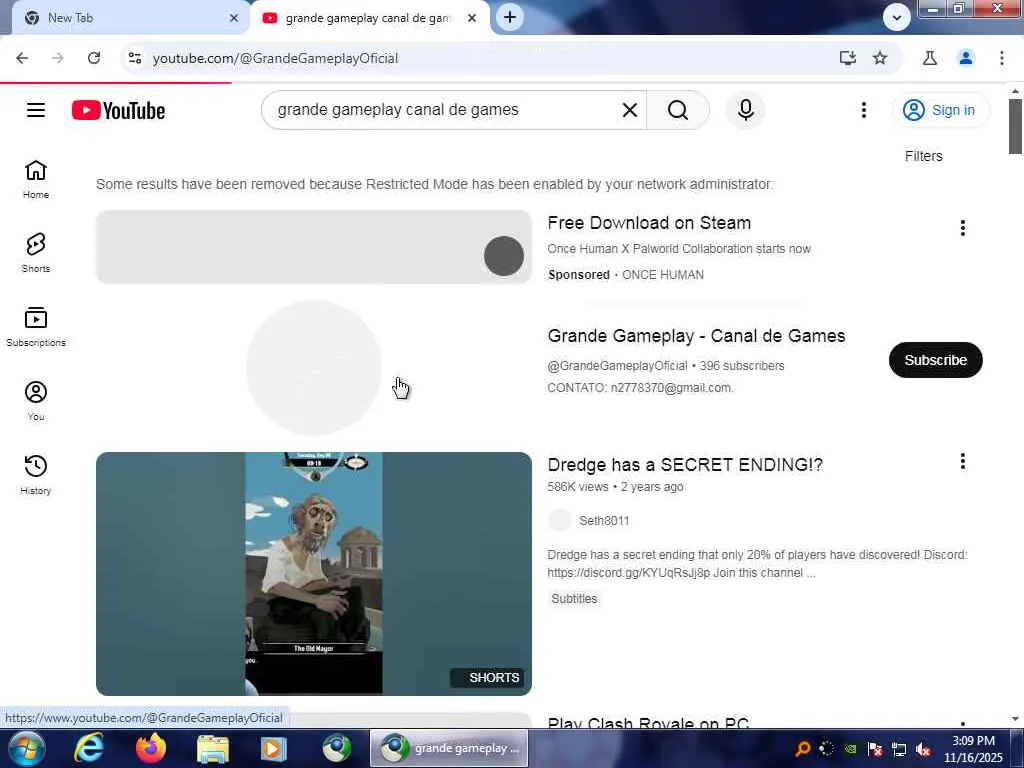Screen dimensions: 1024x768
Task: Open the search Filters option
Action: (x=923, y=156)
